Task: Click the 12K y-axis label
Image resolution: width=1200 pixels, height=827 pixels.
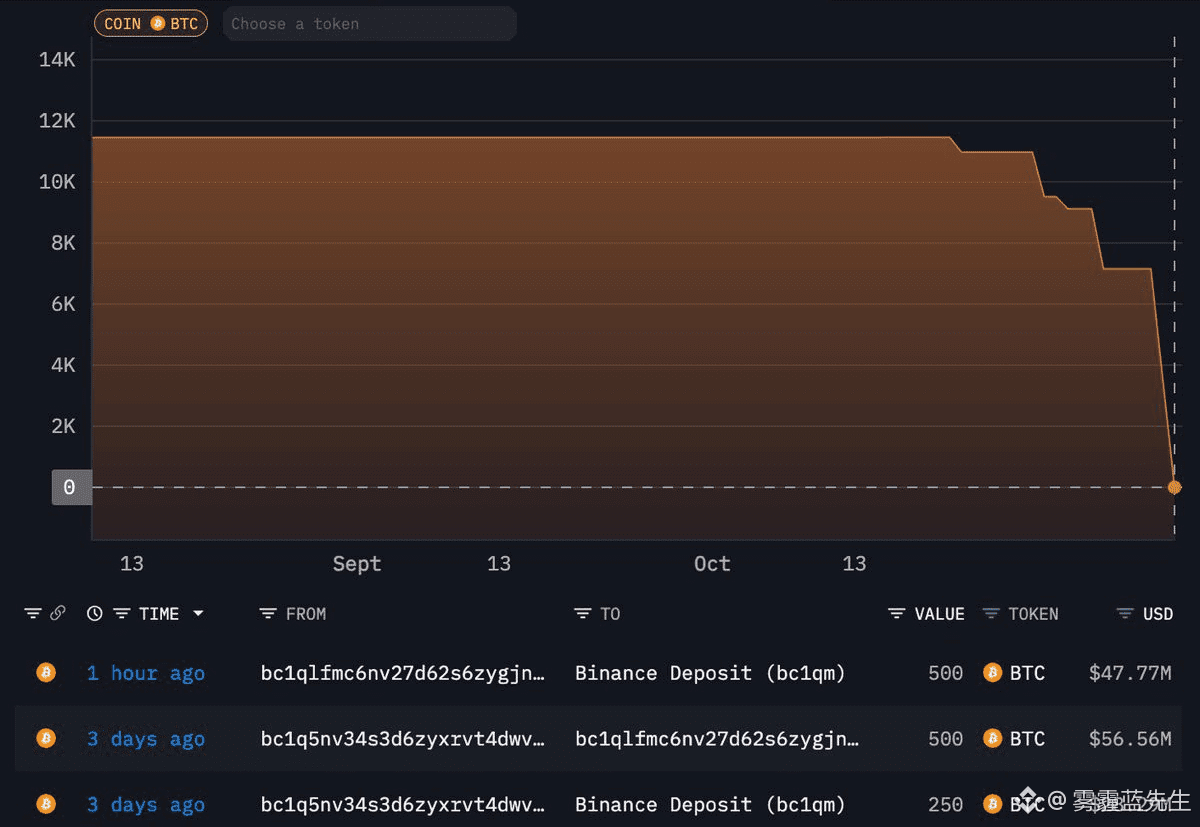Action: pos(57,121)
